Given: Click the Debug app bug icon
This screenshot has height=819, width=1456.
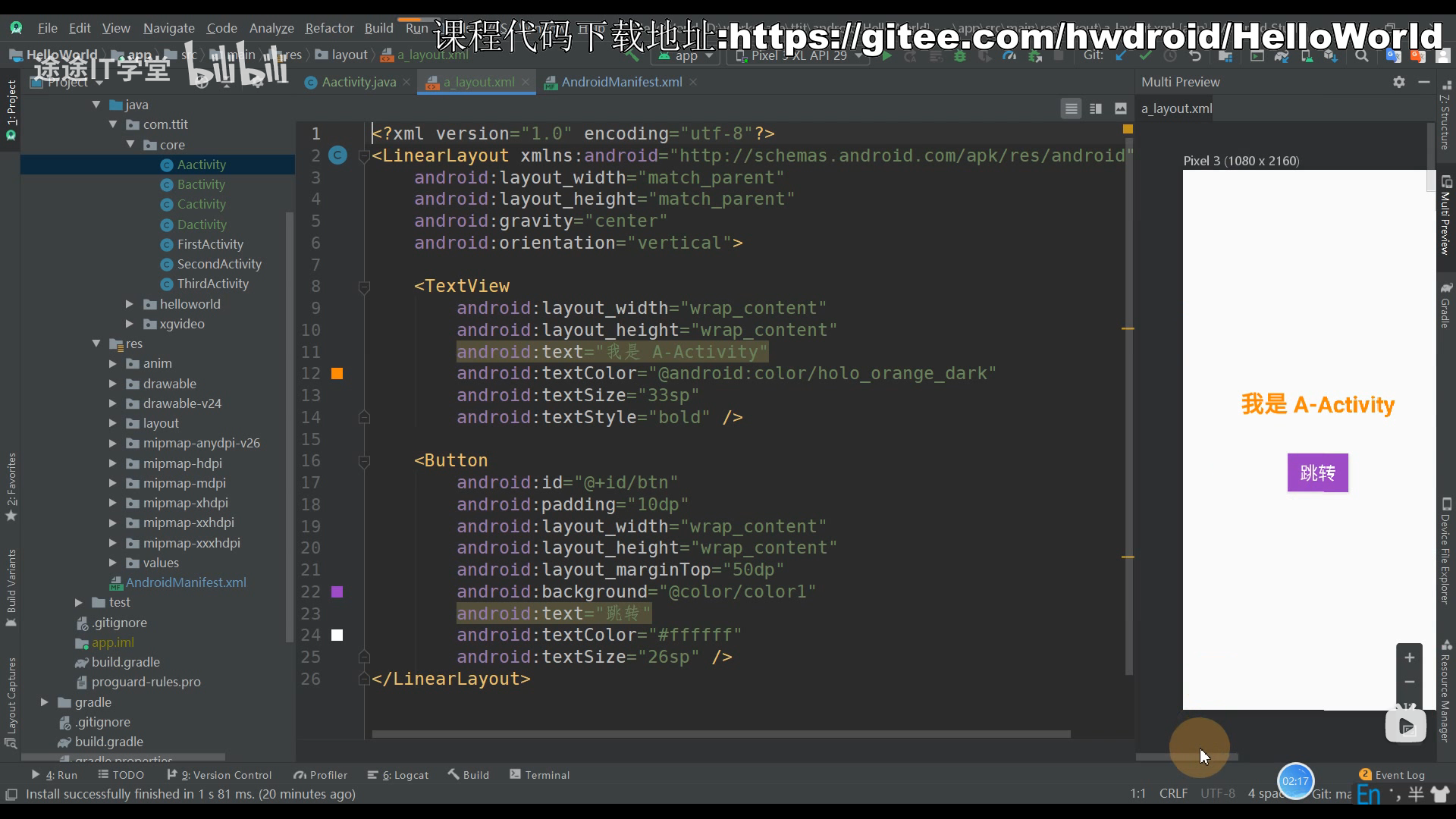Looking at the screenshot, I should (960, 56).
